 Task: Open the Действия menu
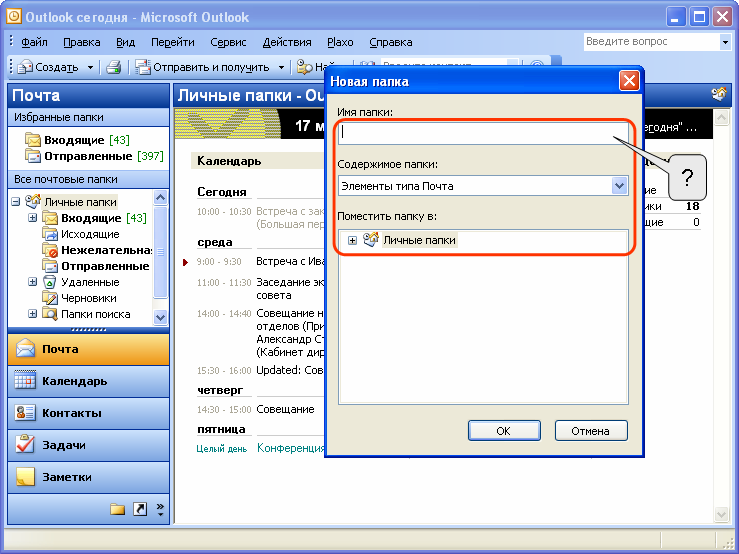287,42
